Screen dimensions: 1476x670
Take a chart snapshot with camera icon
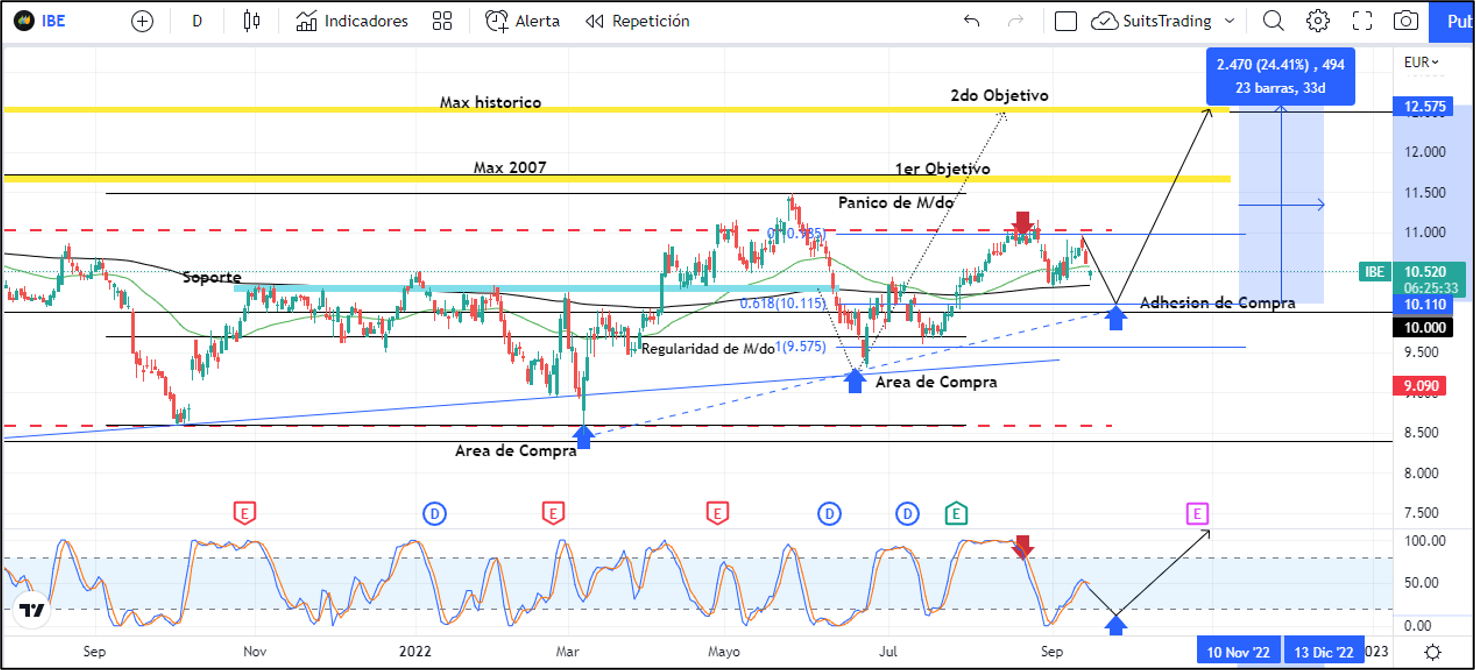1406,21
